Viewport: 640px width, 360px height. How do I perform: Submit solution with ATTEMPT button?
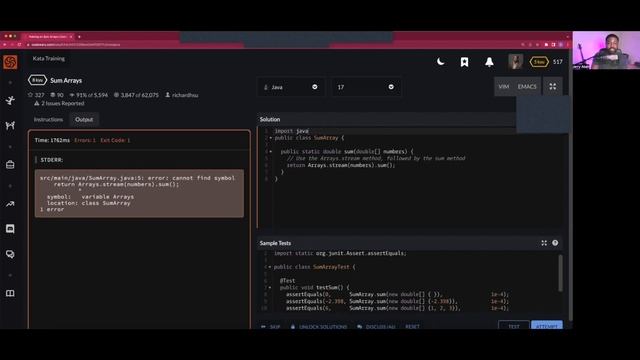[x=547, y=326]
